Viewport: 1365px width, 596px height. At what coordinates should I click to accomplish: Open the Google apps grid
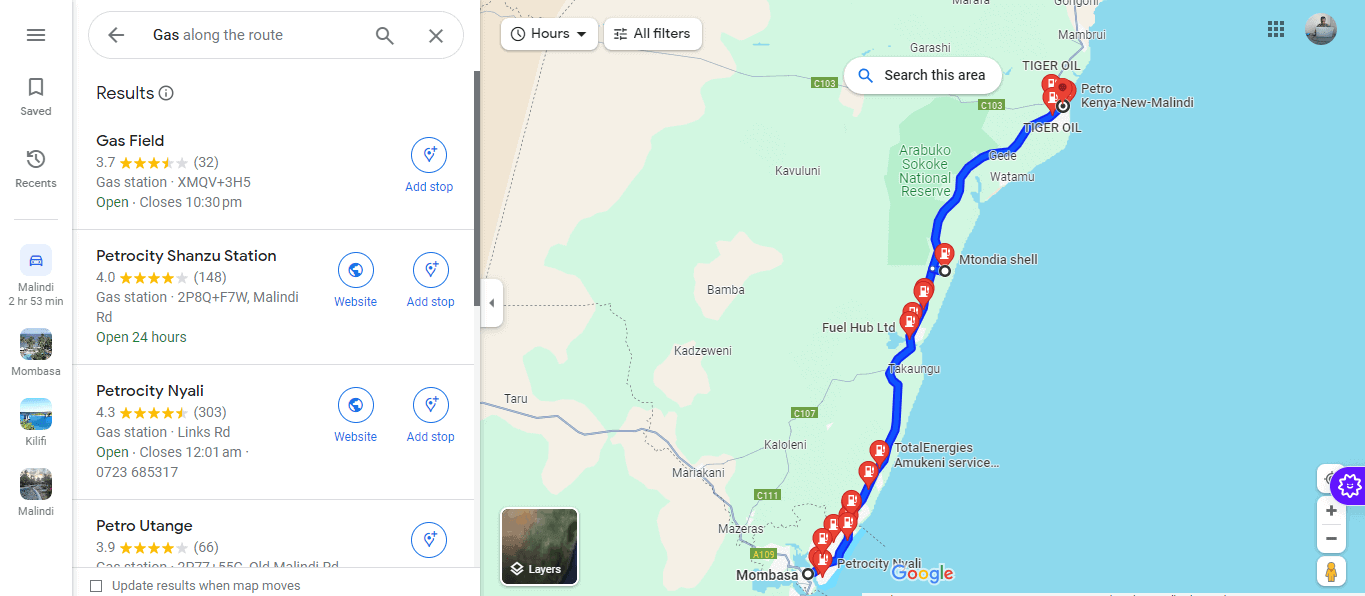1275,29
